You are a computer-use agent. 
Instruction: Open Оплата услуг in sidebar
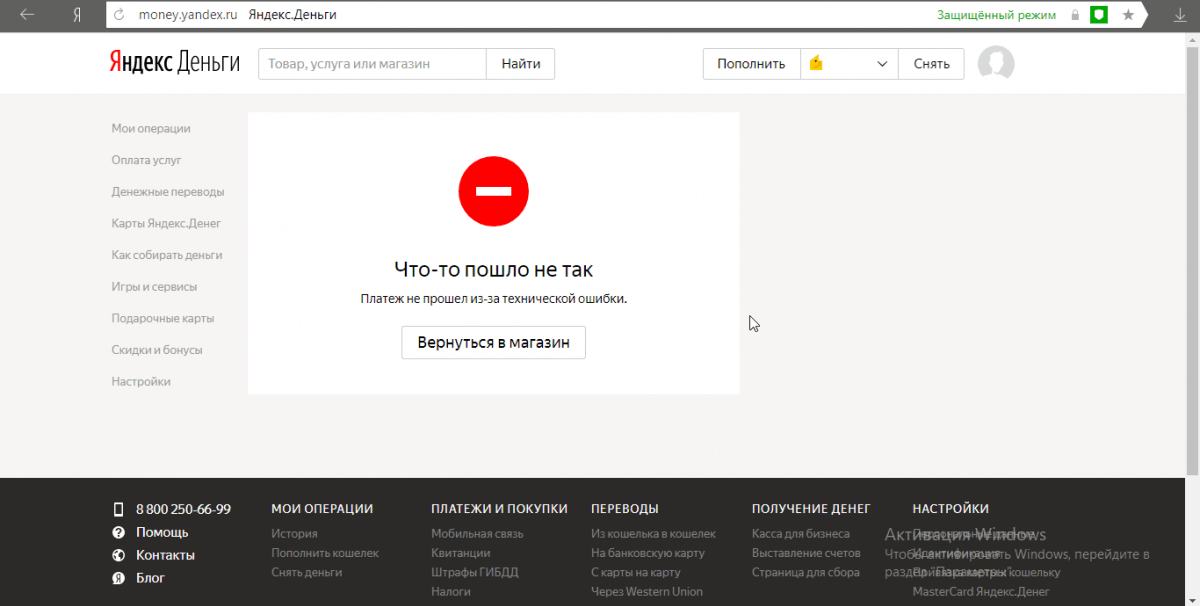[147, 160]
